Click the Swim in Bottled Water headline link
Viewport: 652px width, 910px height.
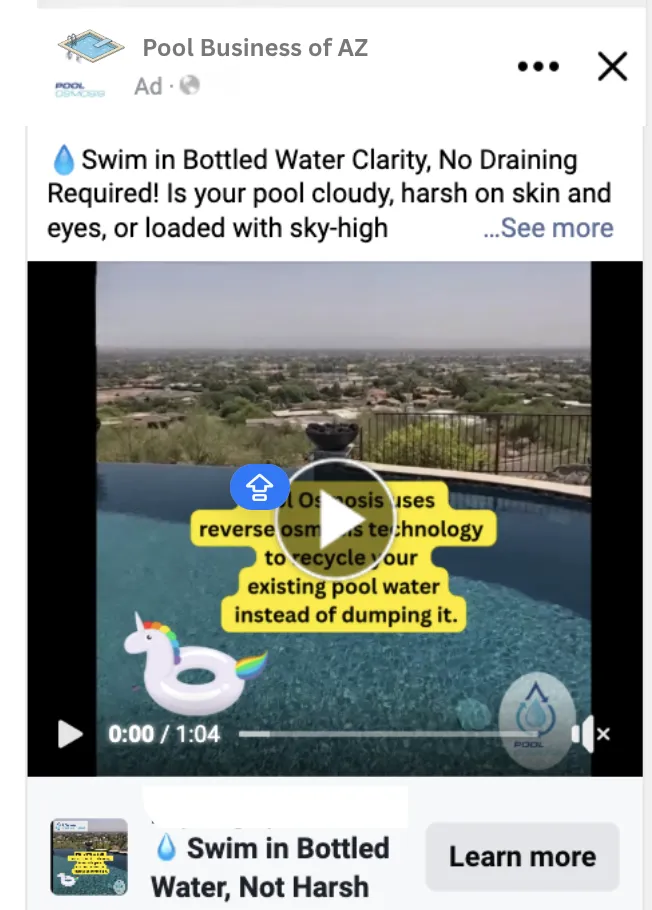pos(270,867)
